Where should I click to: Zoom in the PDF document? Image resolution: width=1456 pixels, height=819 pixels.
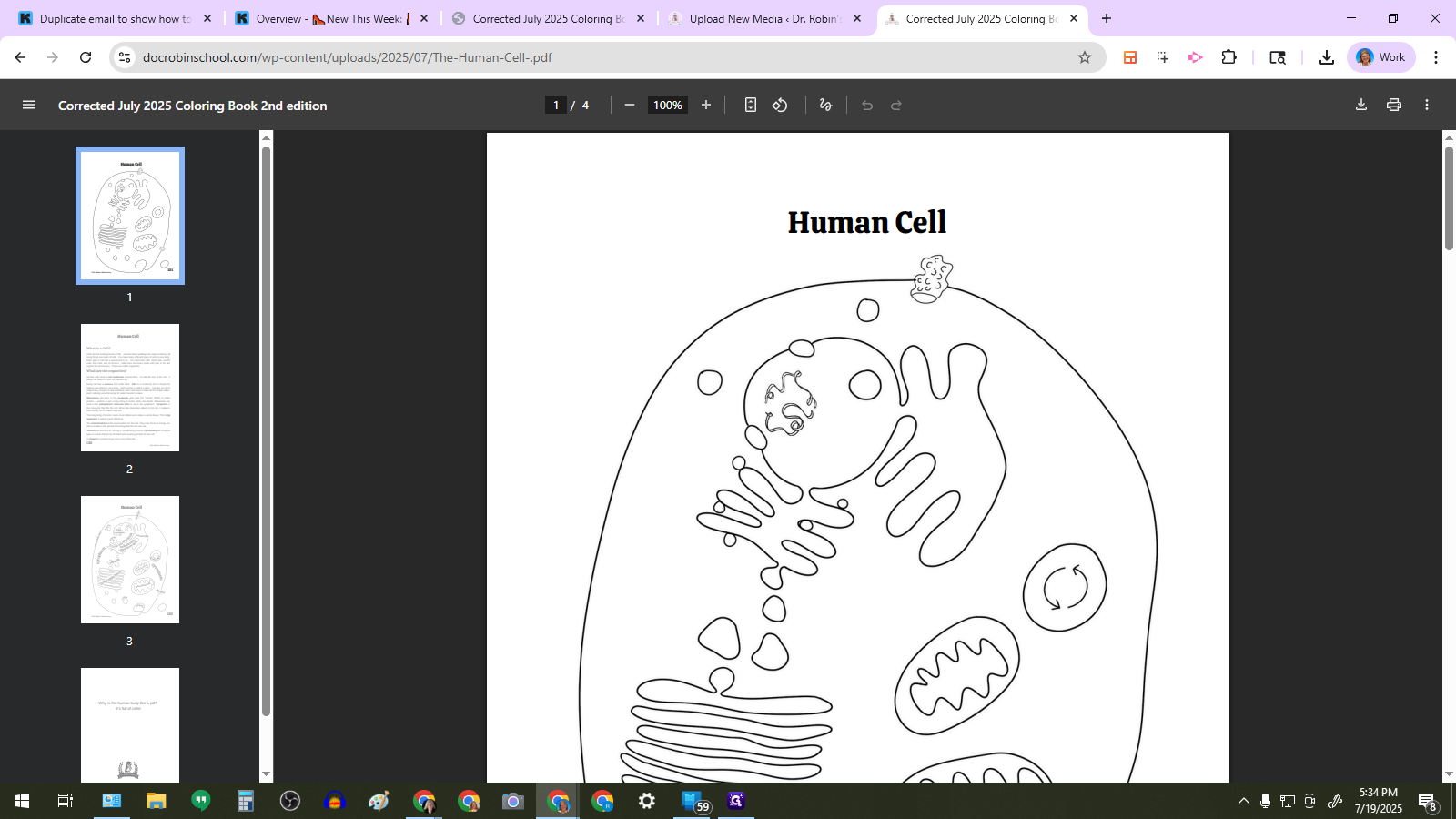point(706,106)
